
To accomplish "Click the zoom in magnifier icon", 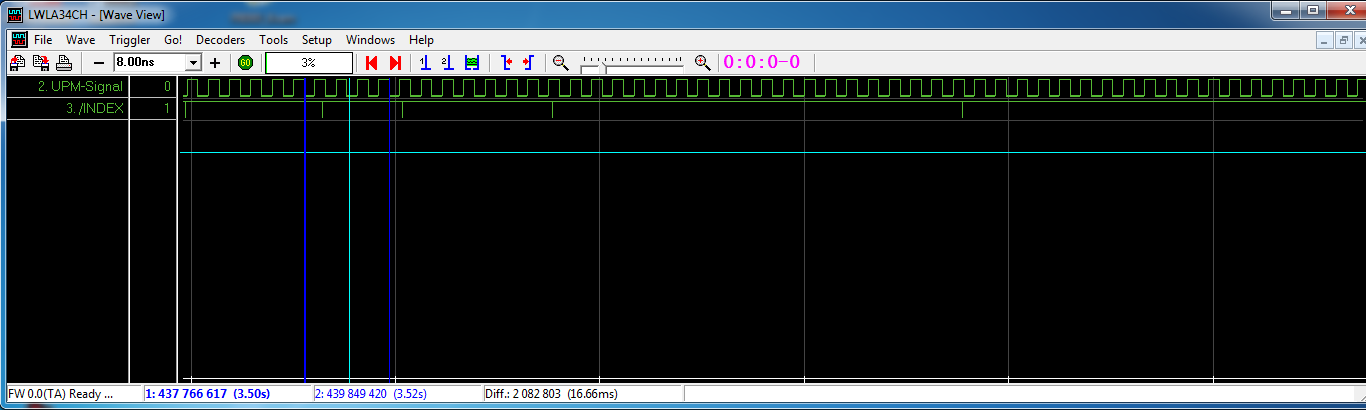I will click(x=702, y=63).
